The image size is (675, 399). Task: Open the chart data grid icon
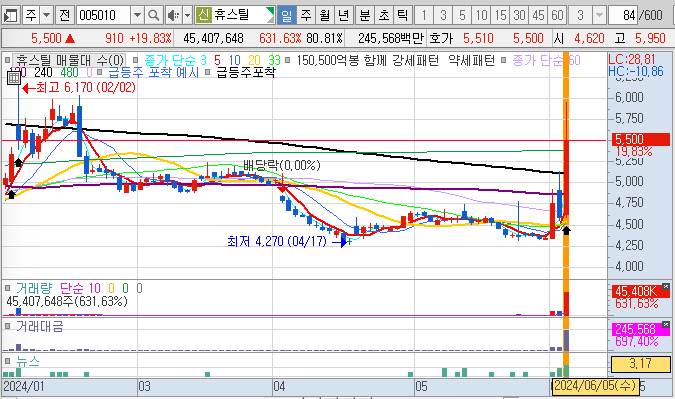[x=14, y=77]
